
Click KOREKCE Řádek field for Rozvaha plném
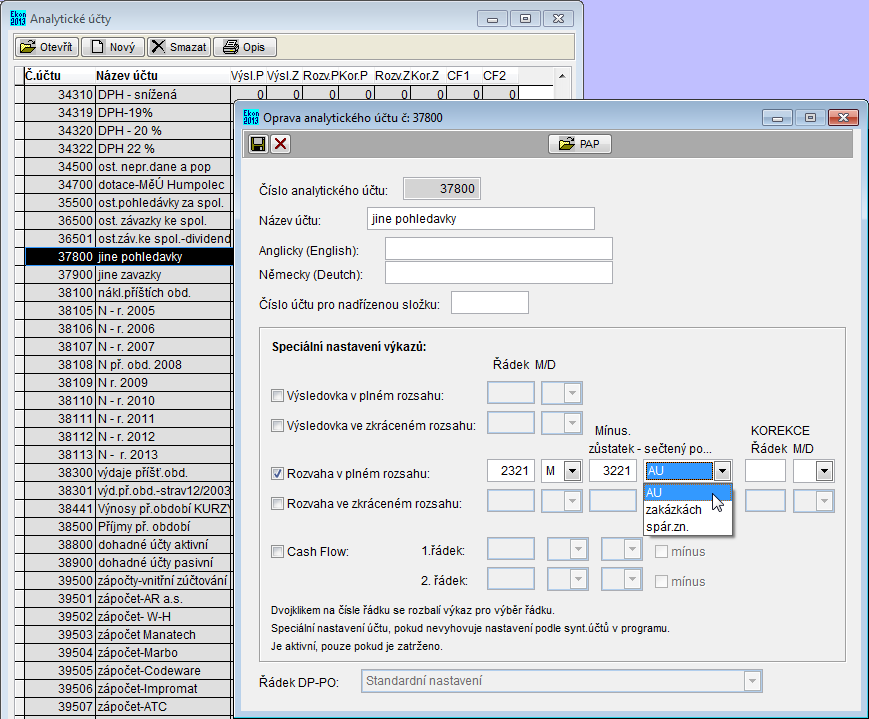(765, 471)
